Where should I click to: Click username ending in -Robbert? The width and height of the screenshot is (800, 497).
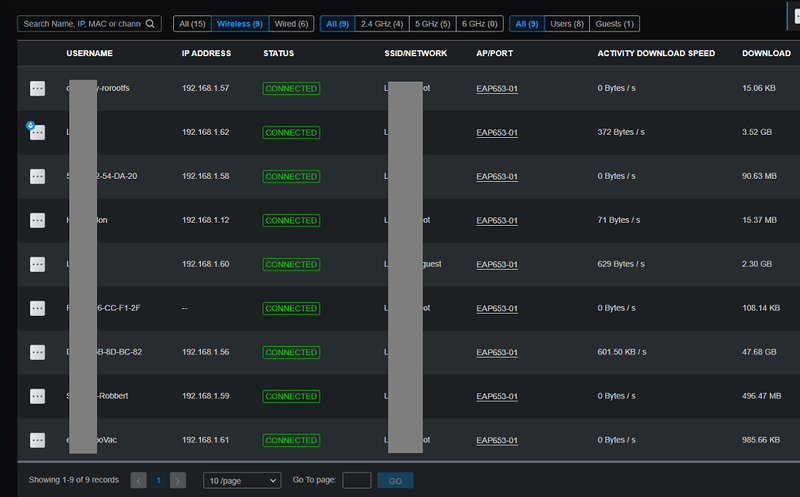coord(97,395)
